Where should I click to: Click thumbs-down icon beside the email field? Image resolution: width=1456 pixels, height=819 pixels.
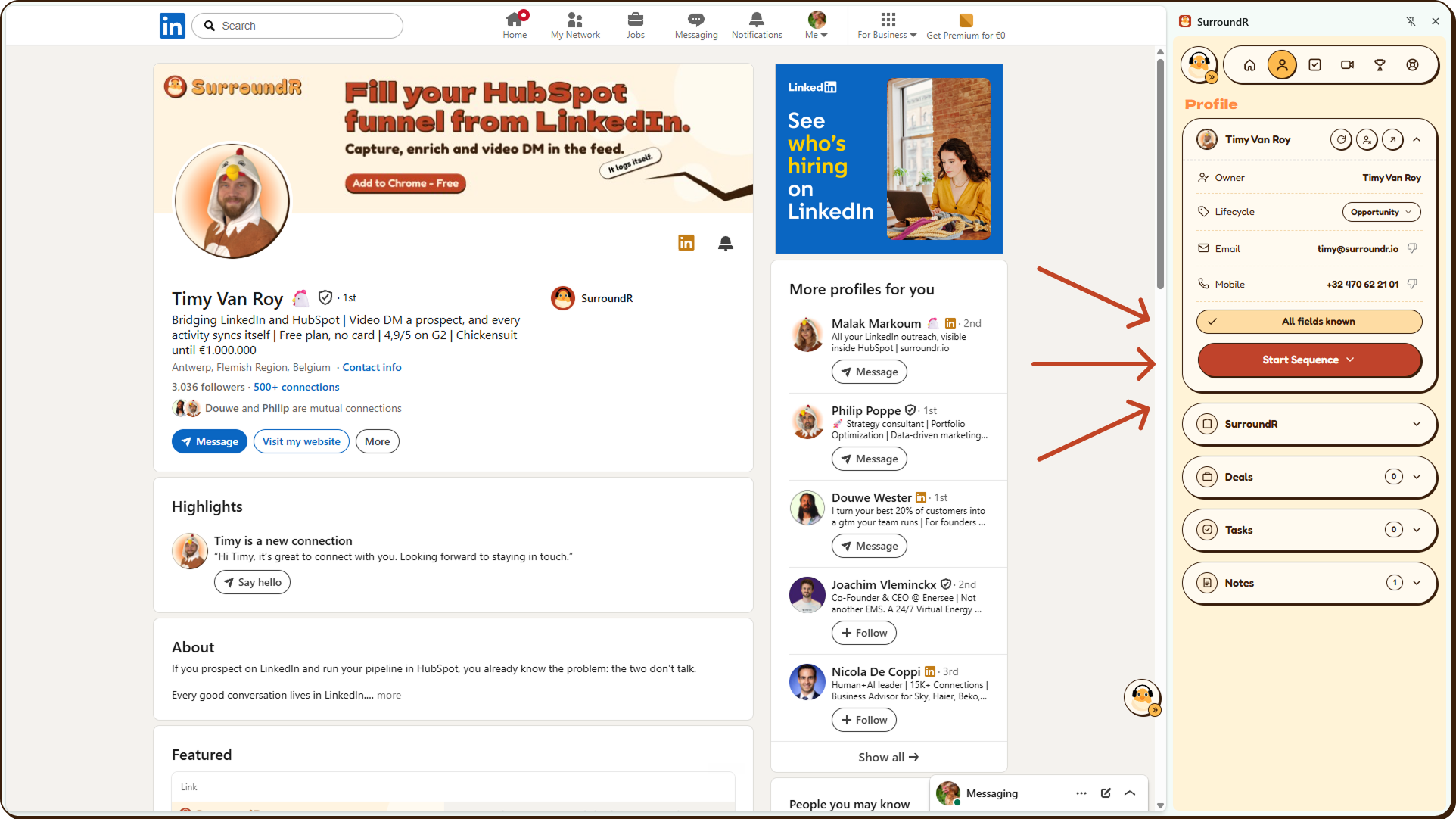coord(1412,248)
